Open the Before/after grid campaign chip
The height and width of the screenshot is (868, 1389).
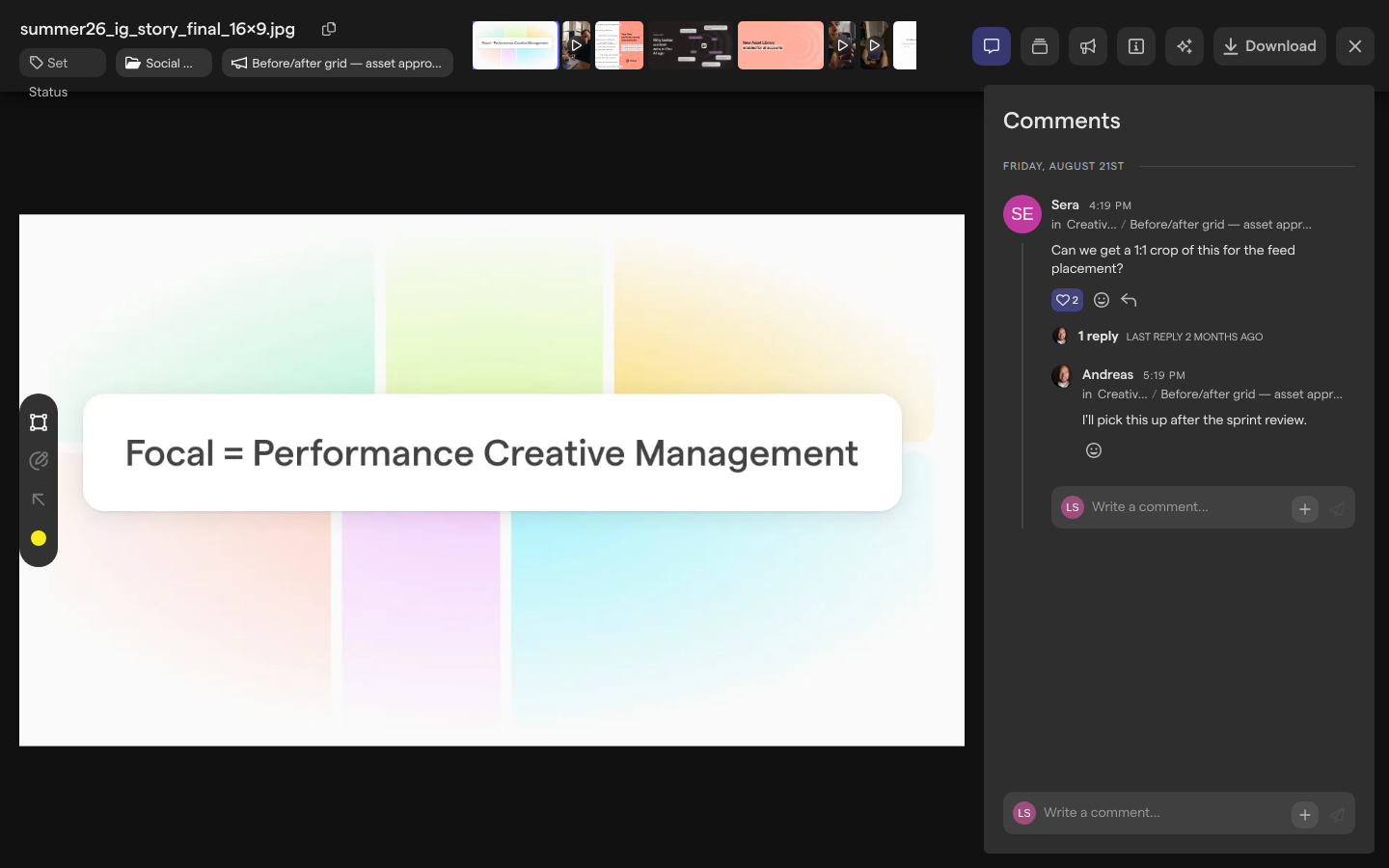click(x=338, y=63)
